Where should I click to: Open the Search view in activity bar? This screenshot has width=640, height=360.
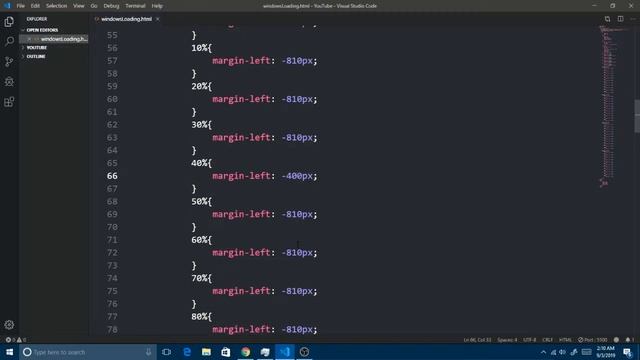click(9, 41)
